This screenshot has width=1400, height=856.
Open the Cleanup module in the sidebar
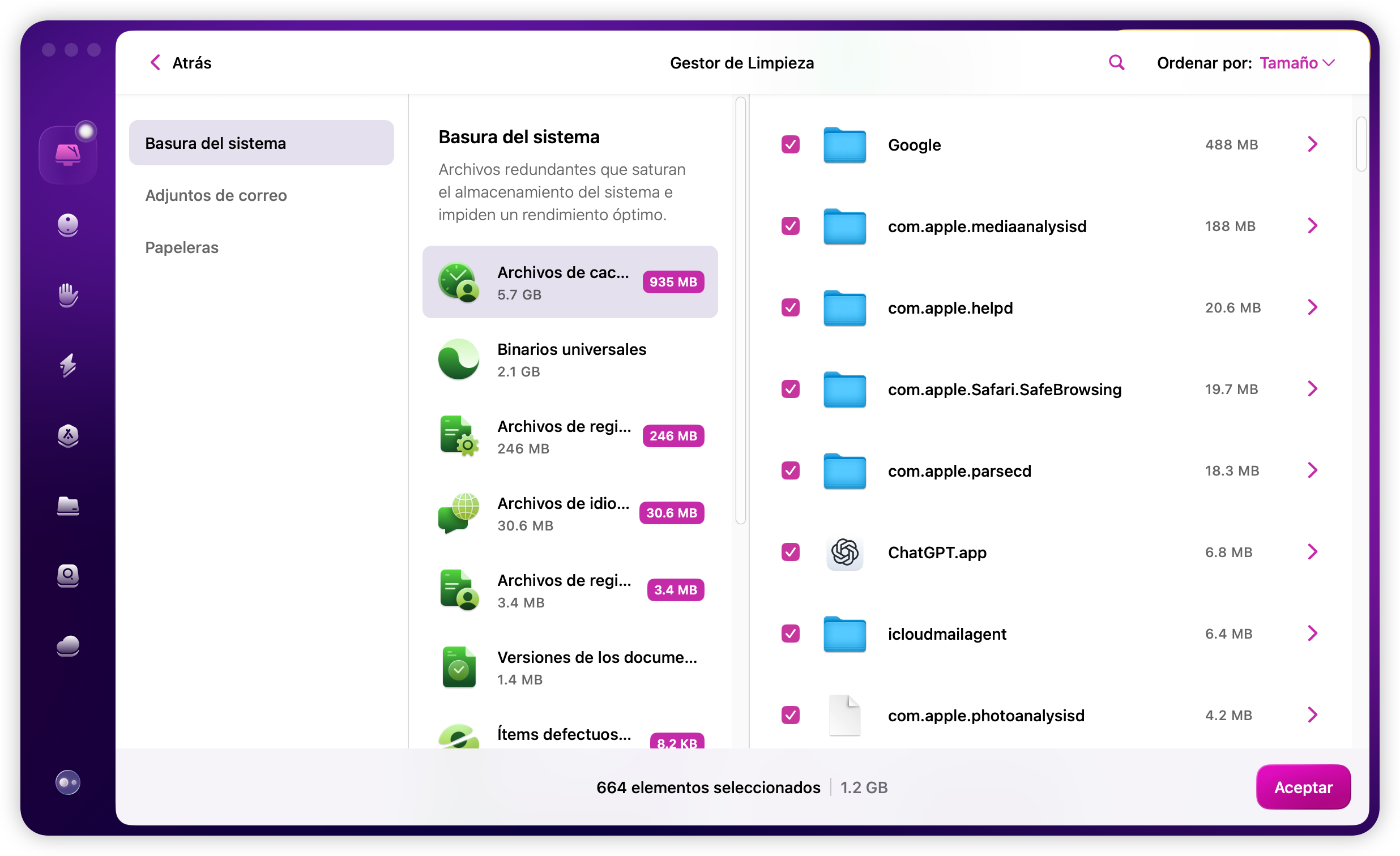[67, 155]
